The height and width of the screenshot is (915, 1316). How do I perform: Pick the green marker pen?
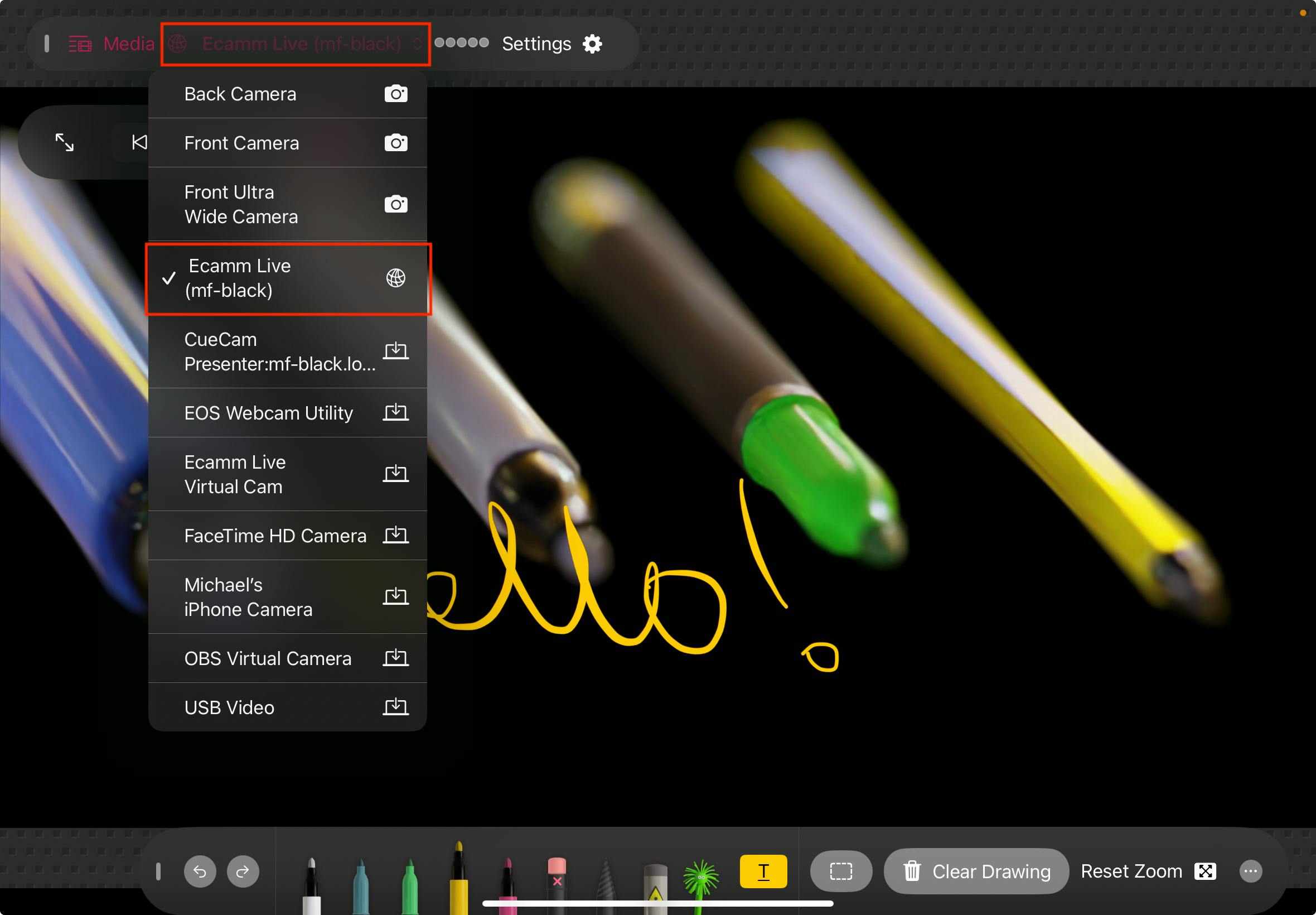tap(410, 883)
